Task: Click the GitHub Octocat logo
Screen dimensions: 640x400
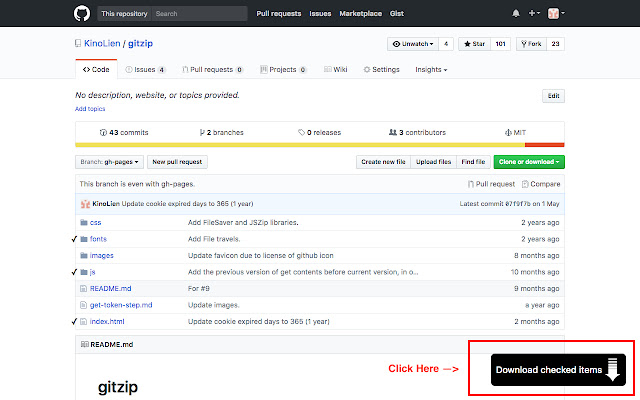Action: pos(82,14)
